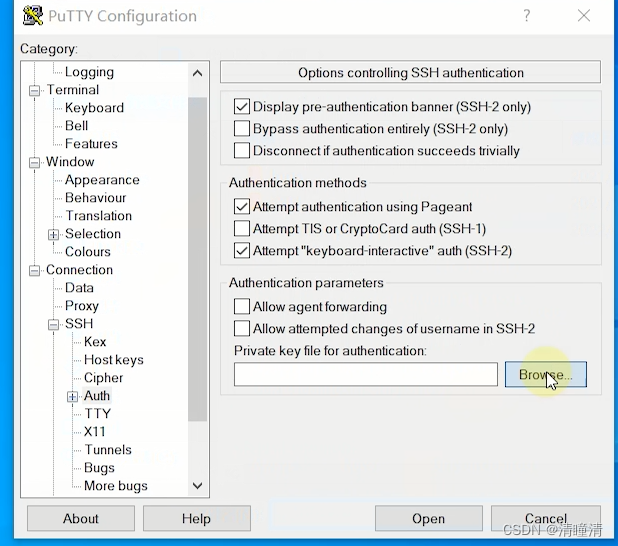Open the TTY settings category
Screen dimensions: 618x546
click(x=98, y=414)
